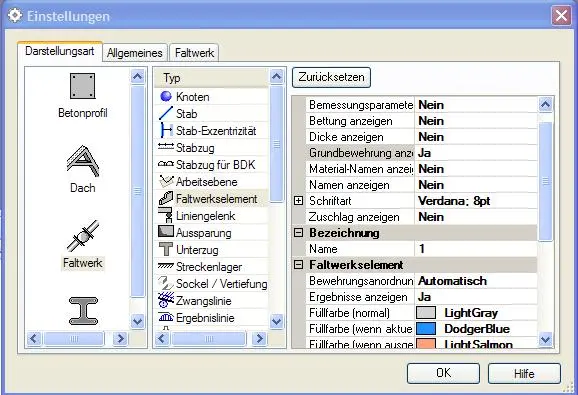Click right arrow of category list horizontal scrollbar
Viewport: 578px width, 395px height.
[120, 338]
